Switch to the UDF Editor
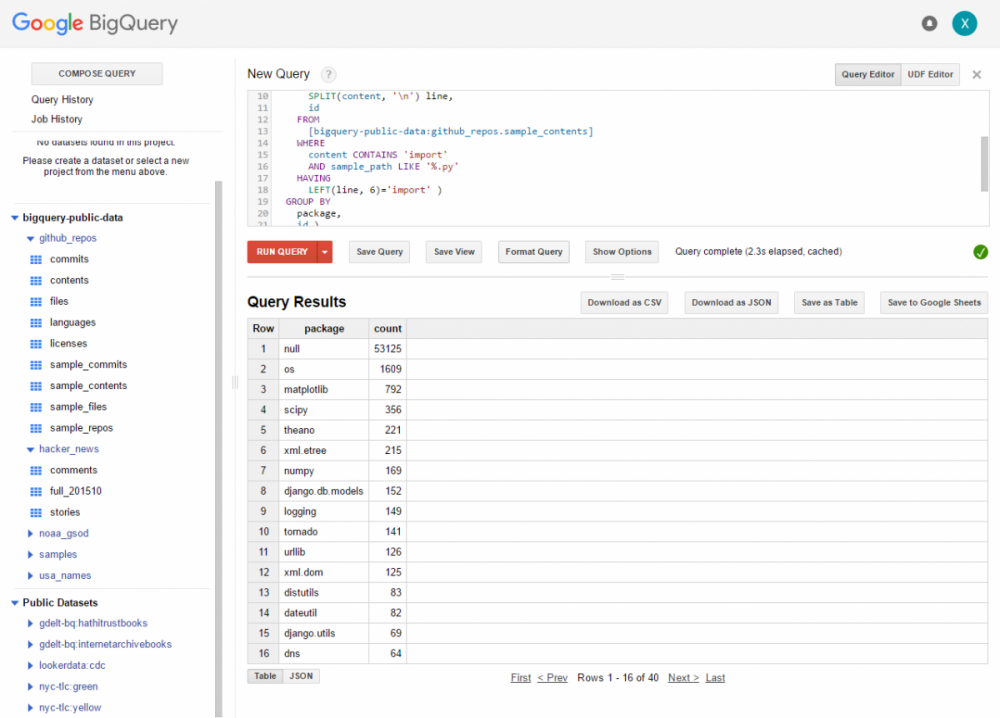1000x718 pixels. pos(930,75)
